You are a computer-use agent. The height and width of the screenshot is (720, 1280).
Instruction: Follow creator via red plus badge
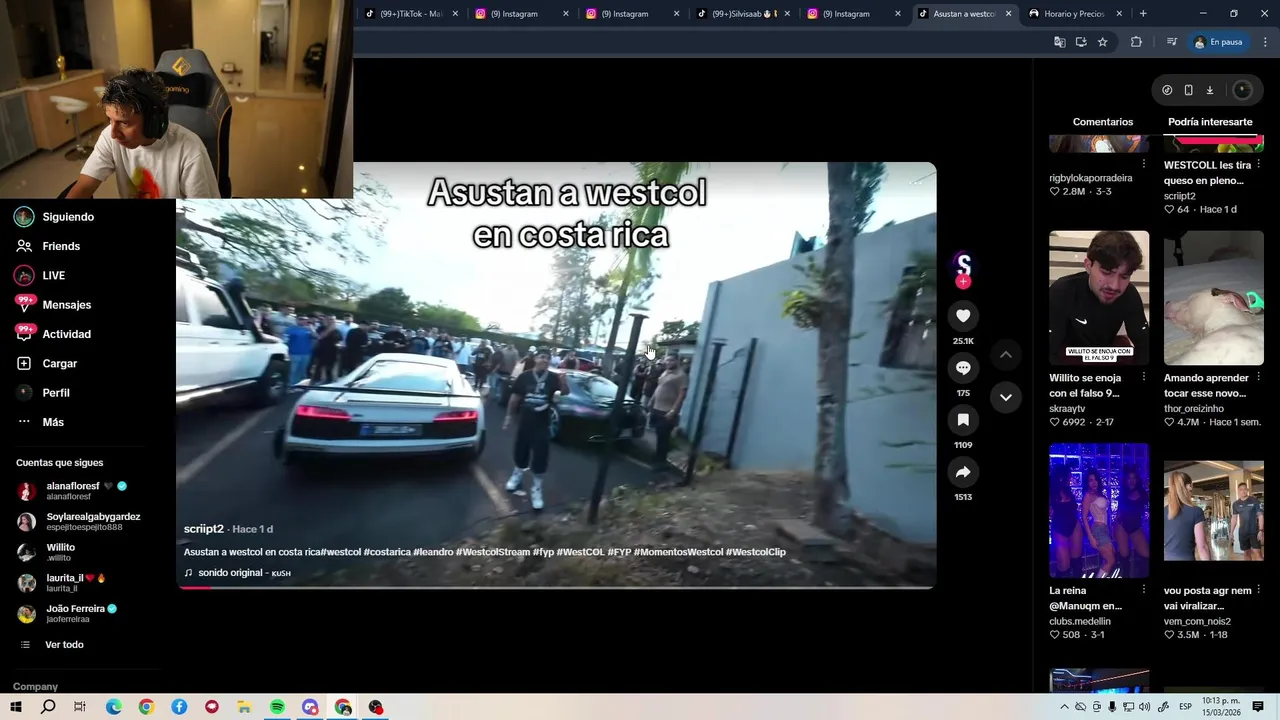(x=963, y=282)
